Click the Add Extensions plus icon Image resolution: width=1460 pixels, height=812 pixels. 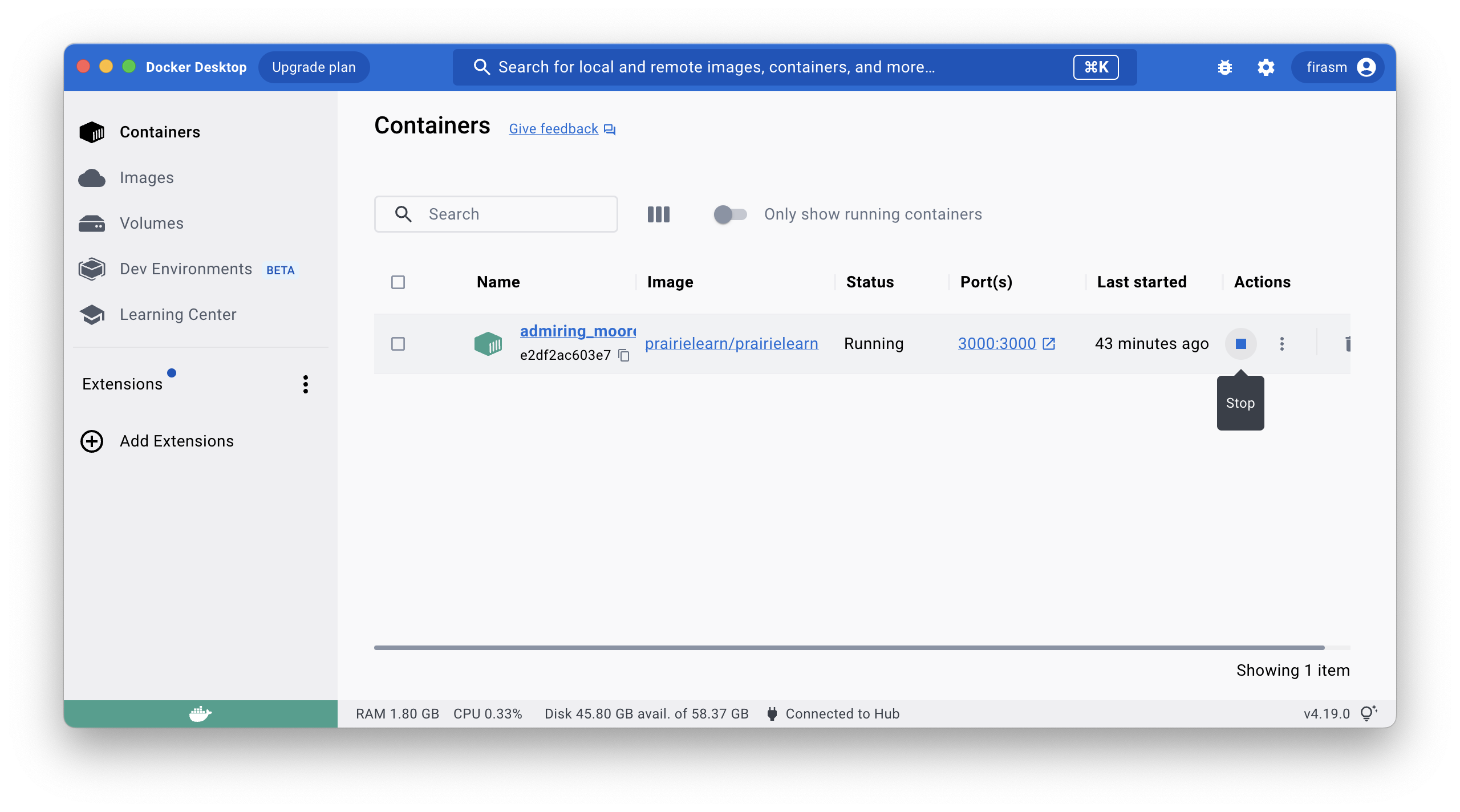[92, 441]
